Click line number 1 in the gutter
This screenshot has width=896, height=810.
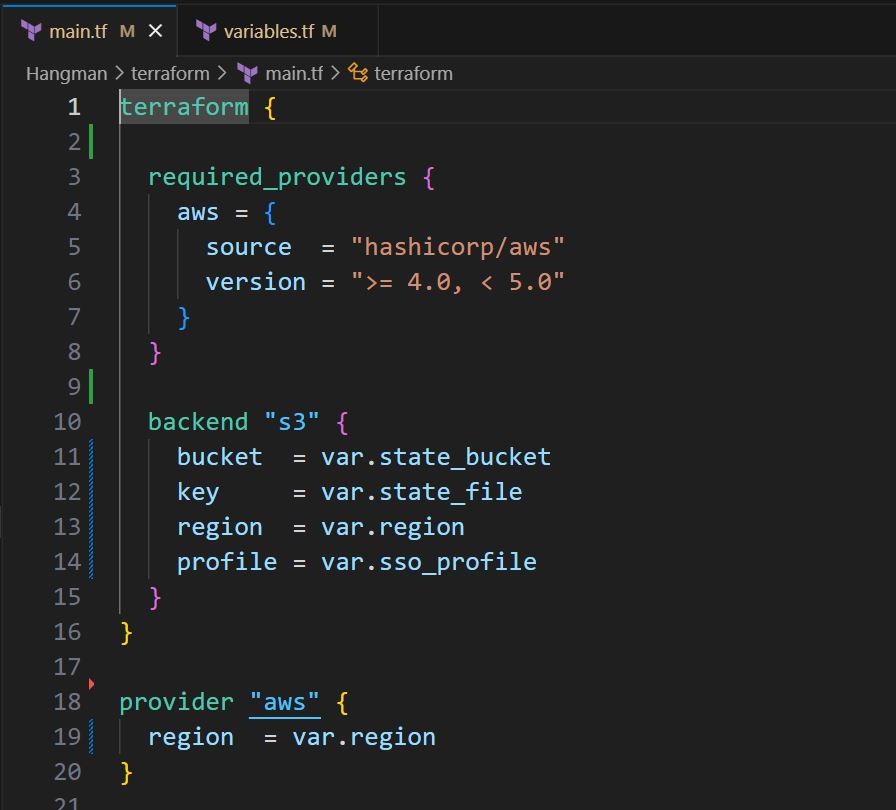pos(74,107)
